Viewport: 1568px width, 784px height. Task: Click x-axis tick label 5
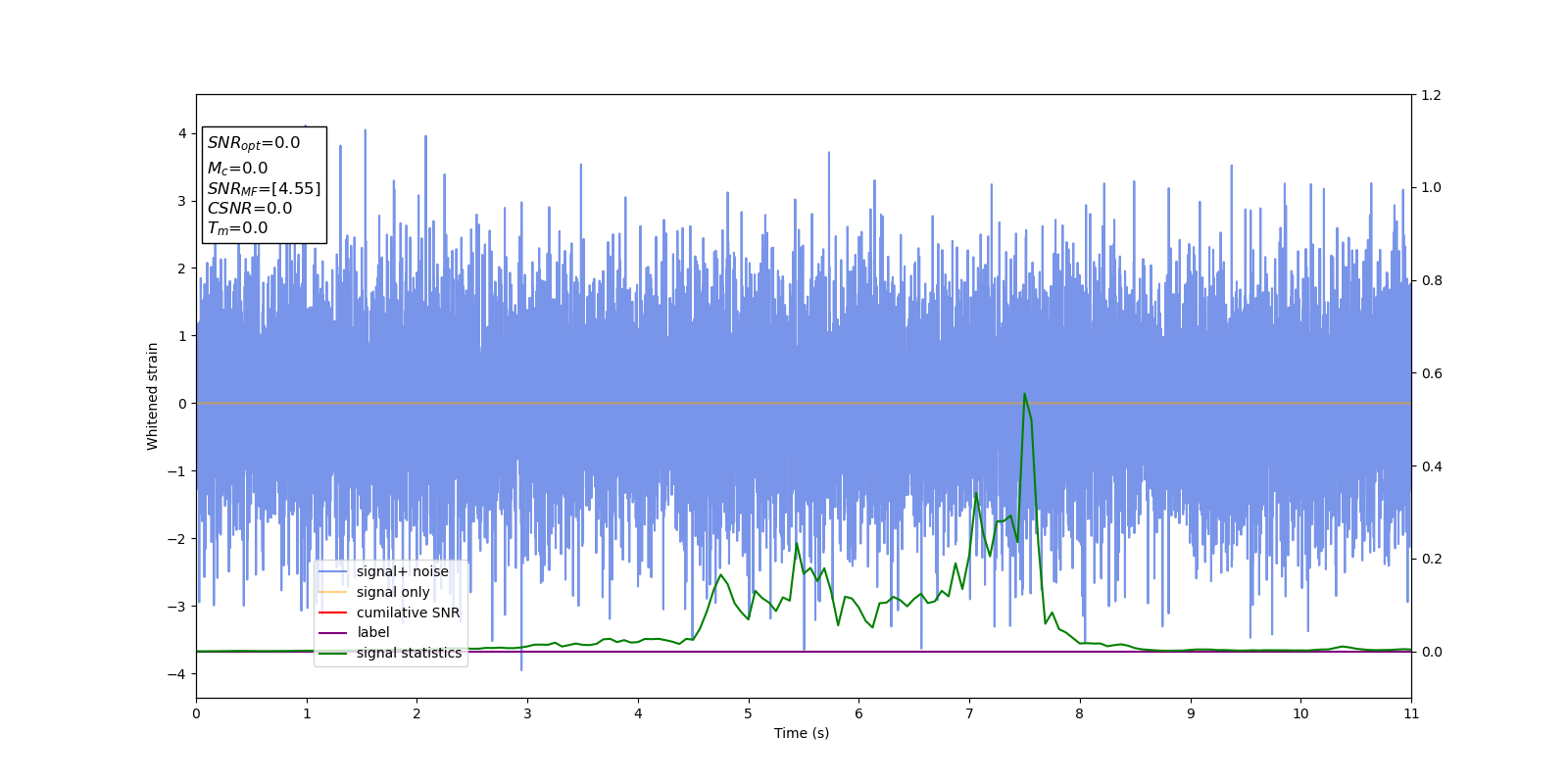point(749,713)
